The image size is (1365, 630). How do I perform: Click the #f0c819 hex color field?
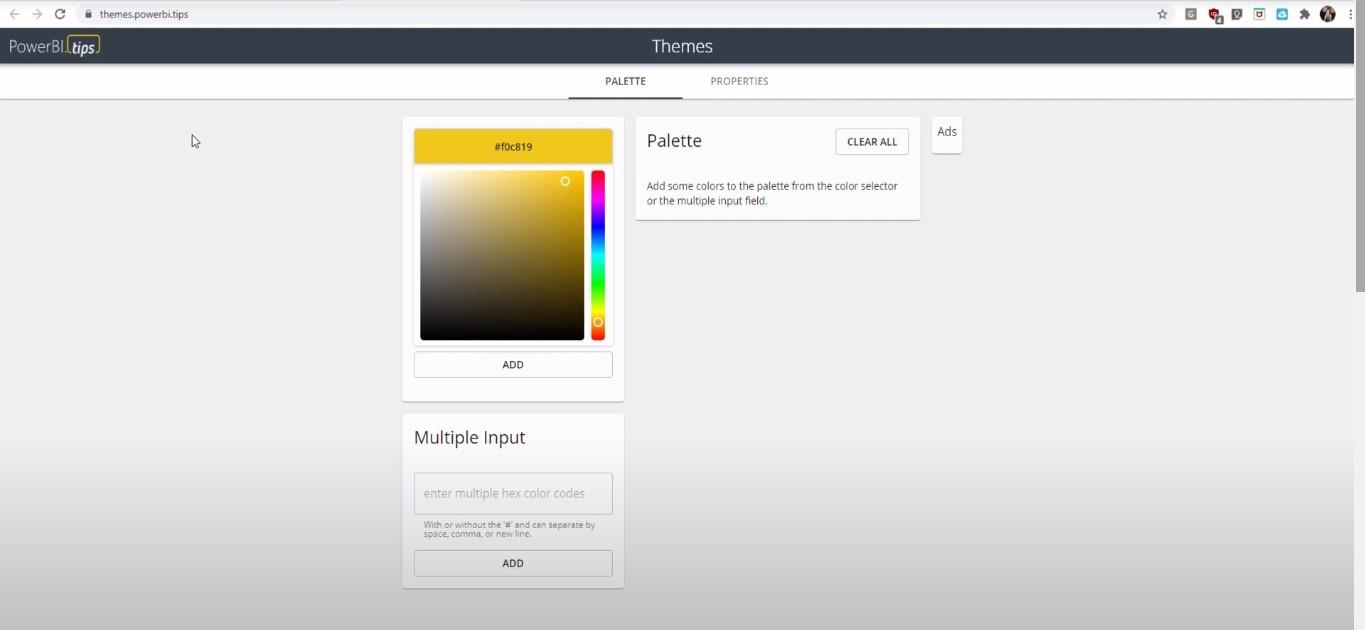tap(513, 146)
